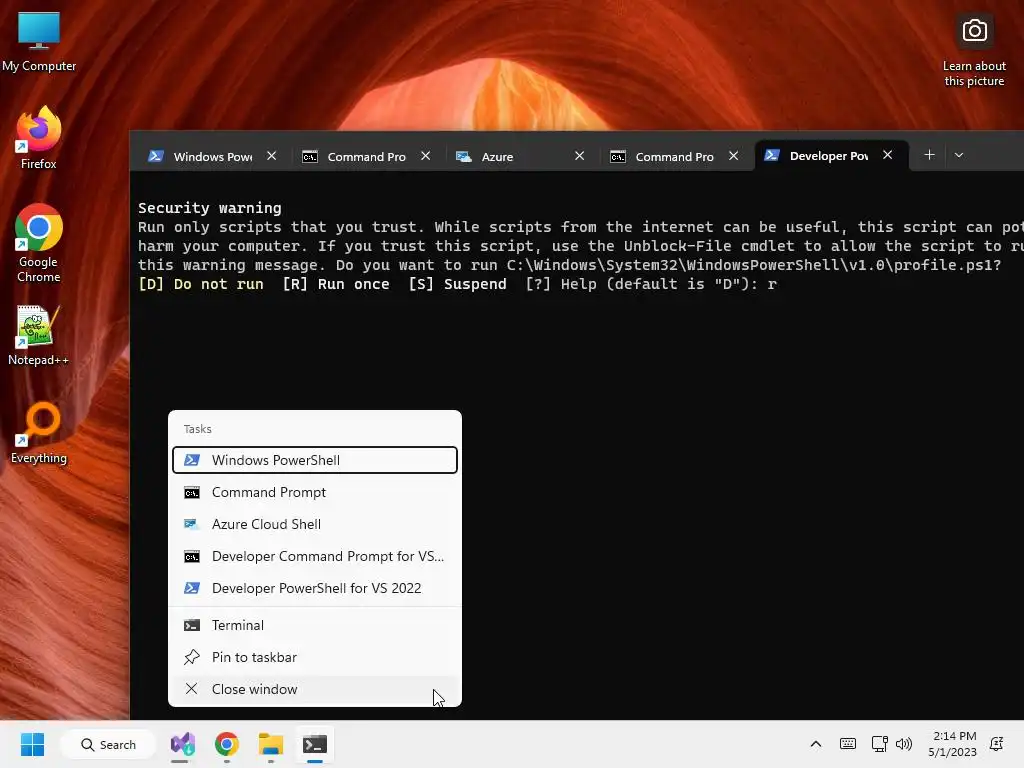This screenshot has width=1024, height=768.
Task: Close the Windows PowerShell tab
Action: pos(272,155)
